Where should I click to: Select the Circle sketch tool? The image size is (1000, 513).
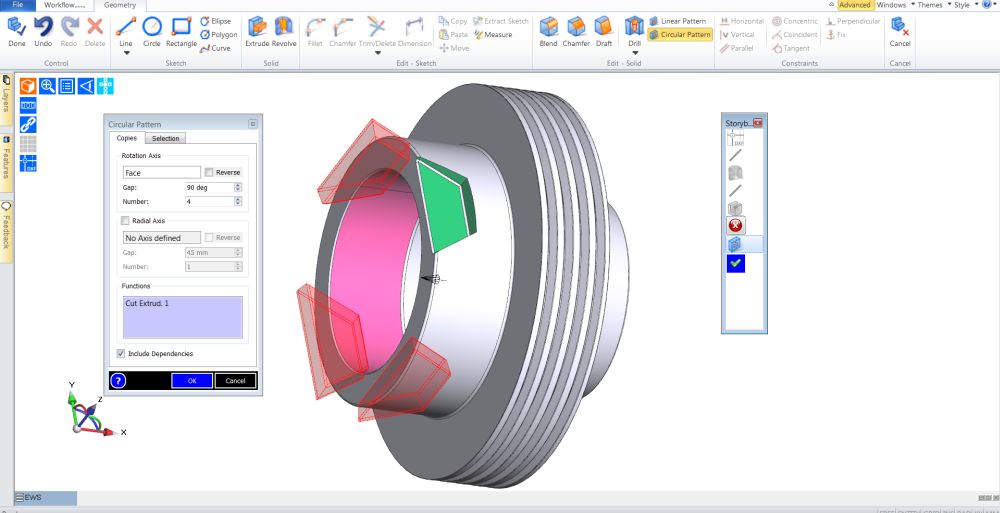tap(152, 32)
